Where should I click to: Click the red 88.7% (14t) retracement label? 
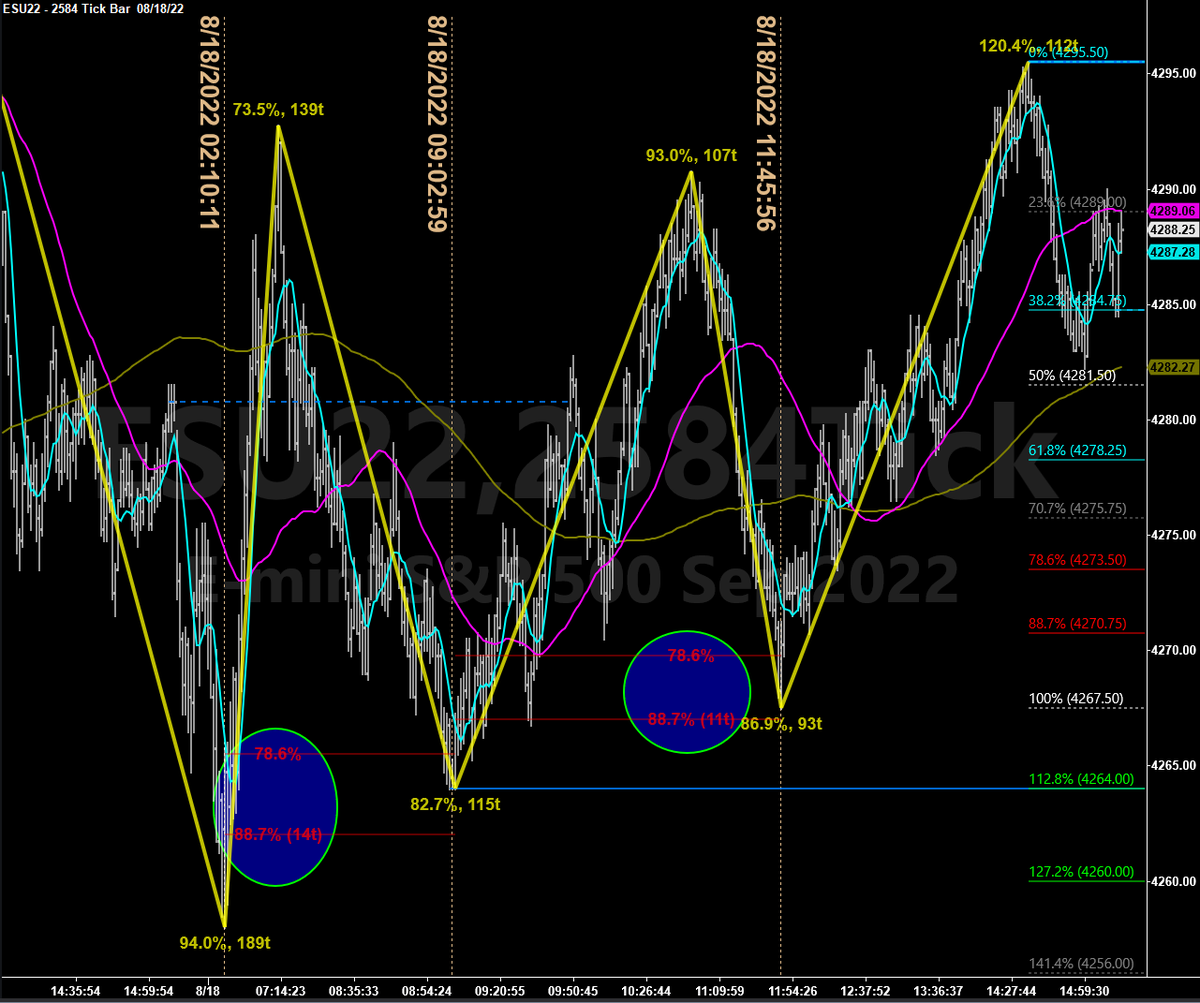coord(277,835)
